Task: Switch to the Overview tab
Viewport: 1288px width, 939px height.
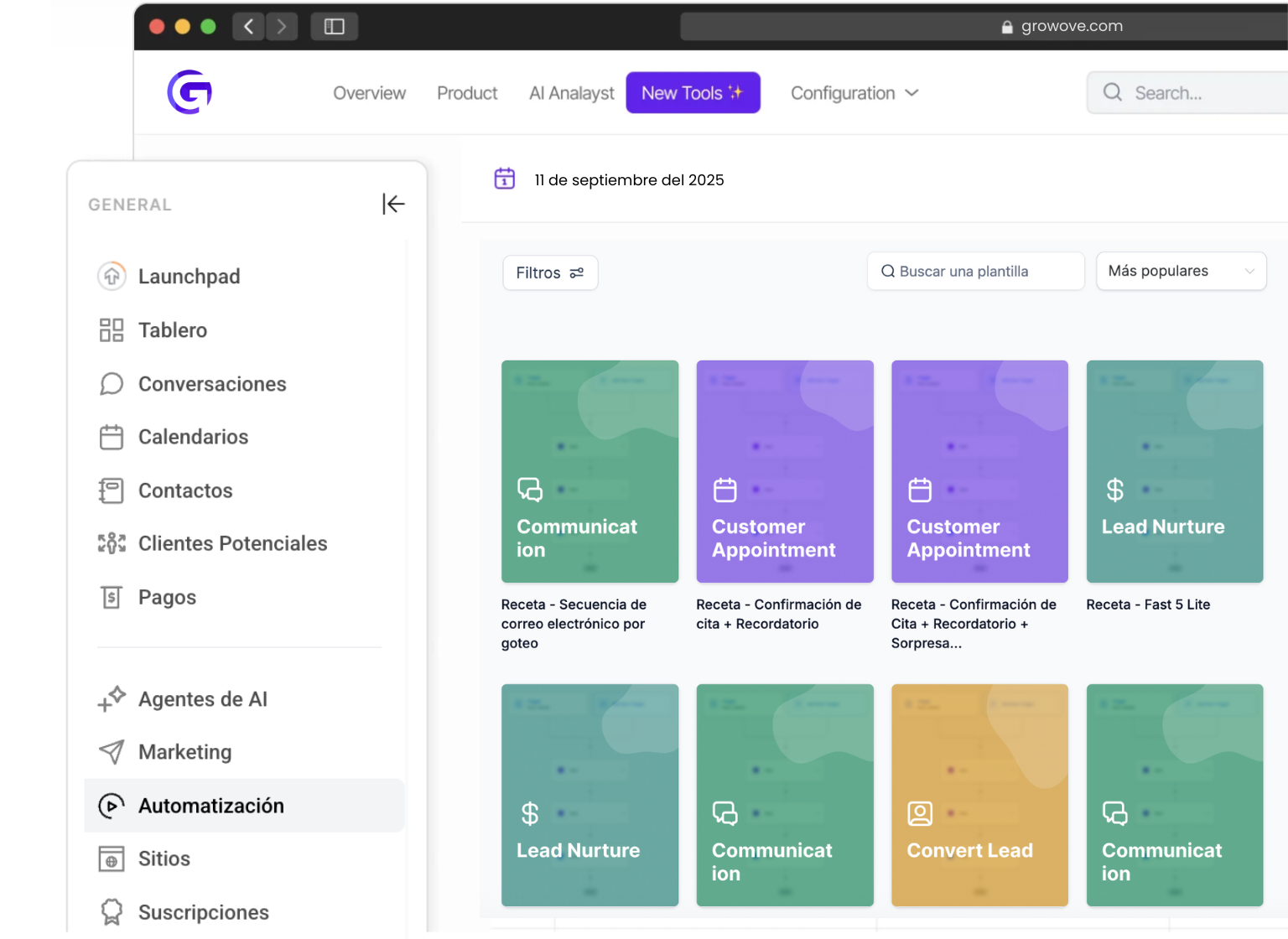Action: 369,93
